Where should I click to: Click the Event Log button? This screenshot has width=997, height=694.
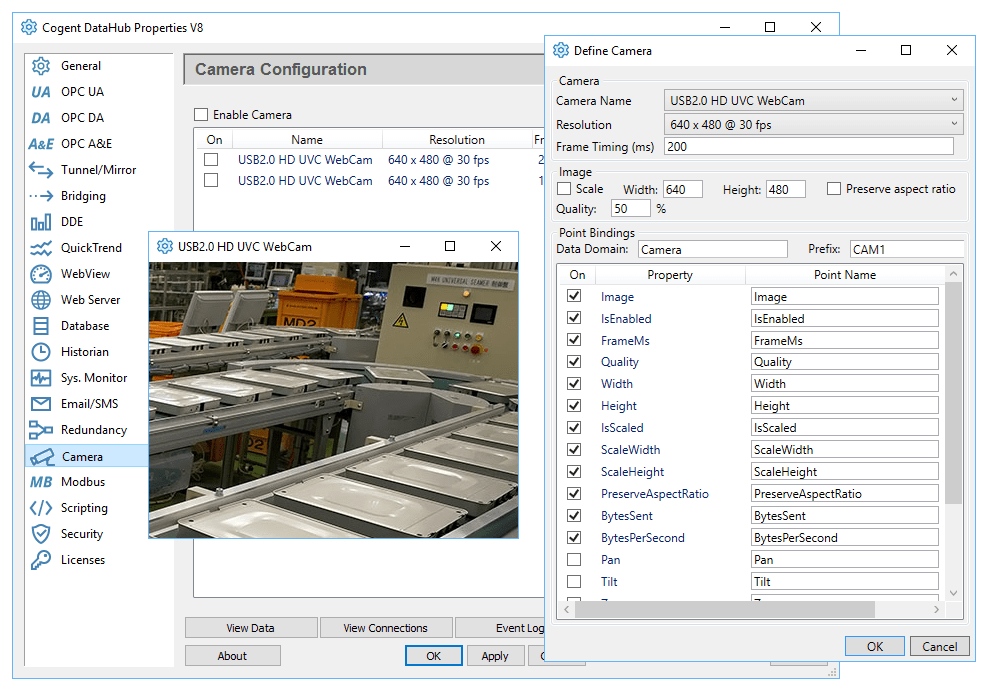(x=501, y=628)
